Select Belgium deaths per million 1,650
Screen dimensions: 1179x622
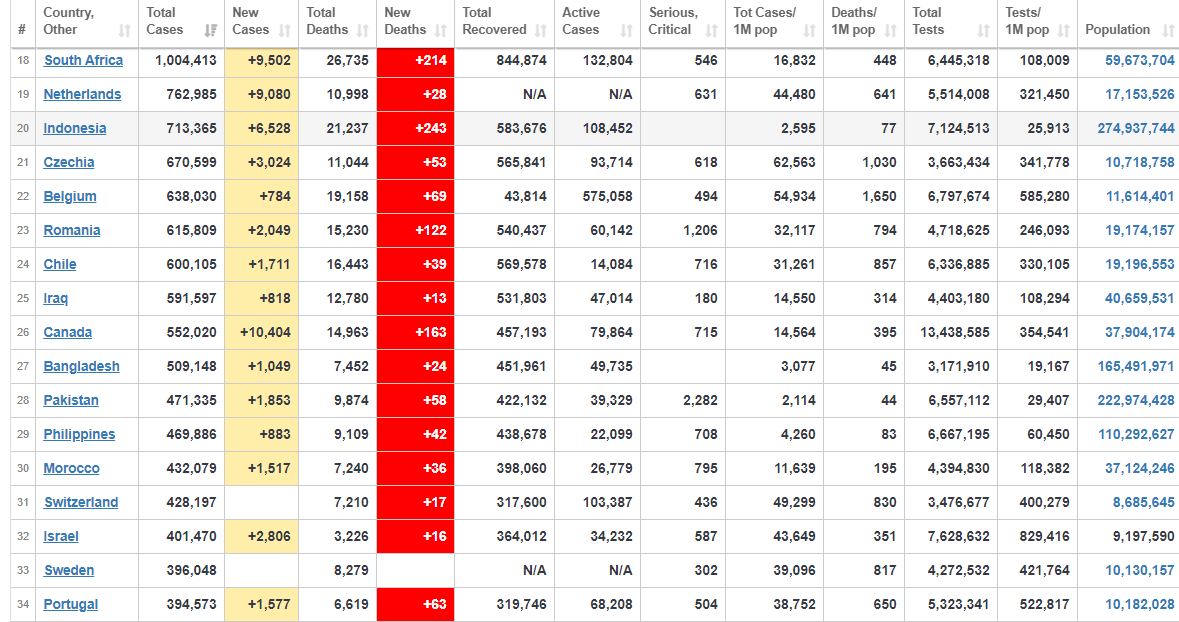[864, 196]
